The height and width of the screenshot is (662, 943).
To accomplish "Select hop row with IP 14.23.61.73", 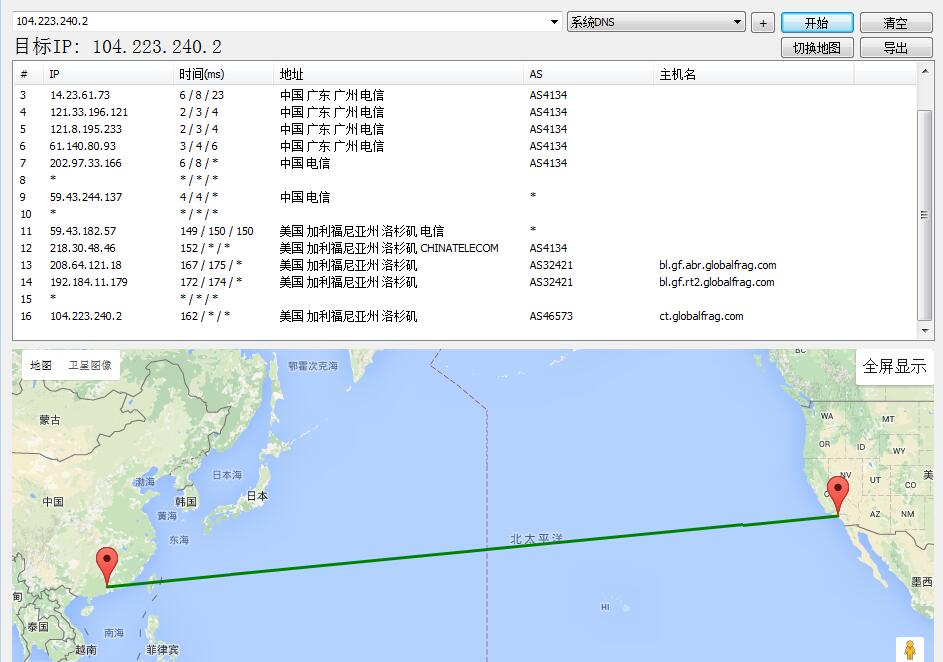I will click(464, 95).
